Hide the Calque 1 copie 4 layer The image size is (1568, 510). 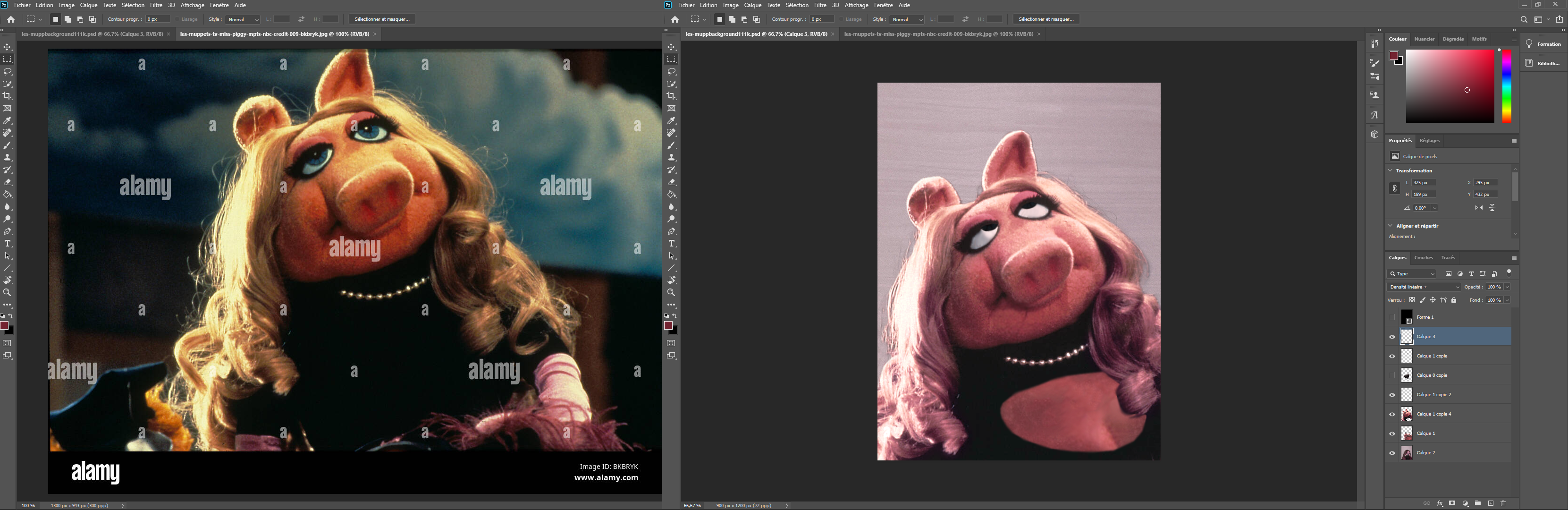point(1392,414)
